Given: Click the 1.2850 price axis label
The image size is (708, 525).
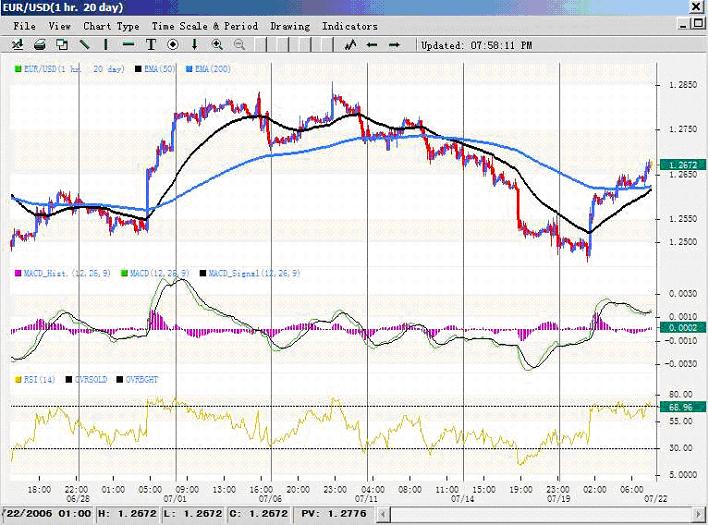Looking at the screenshot, I should (x=683, y=85).
